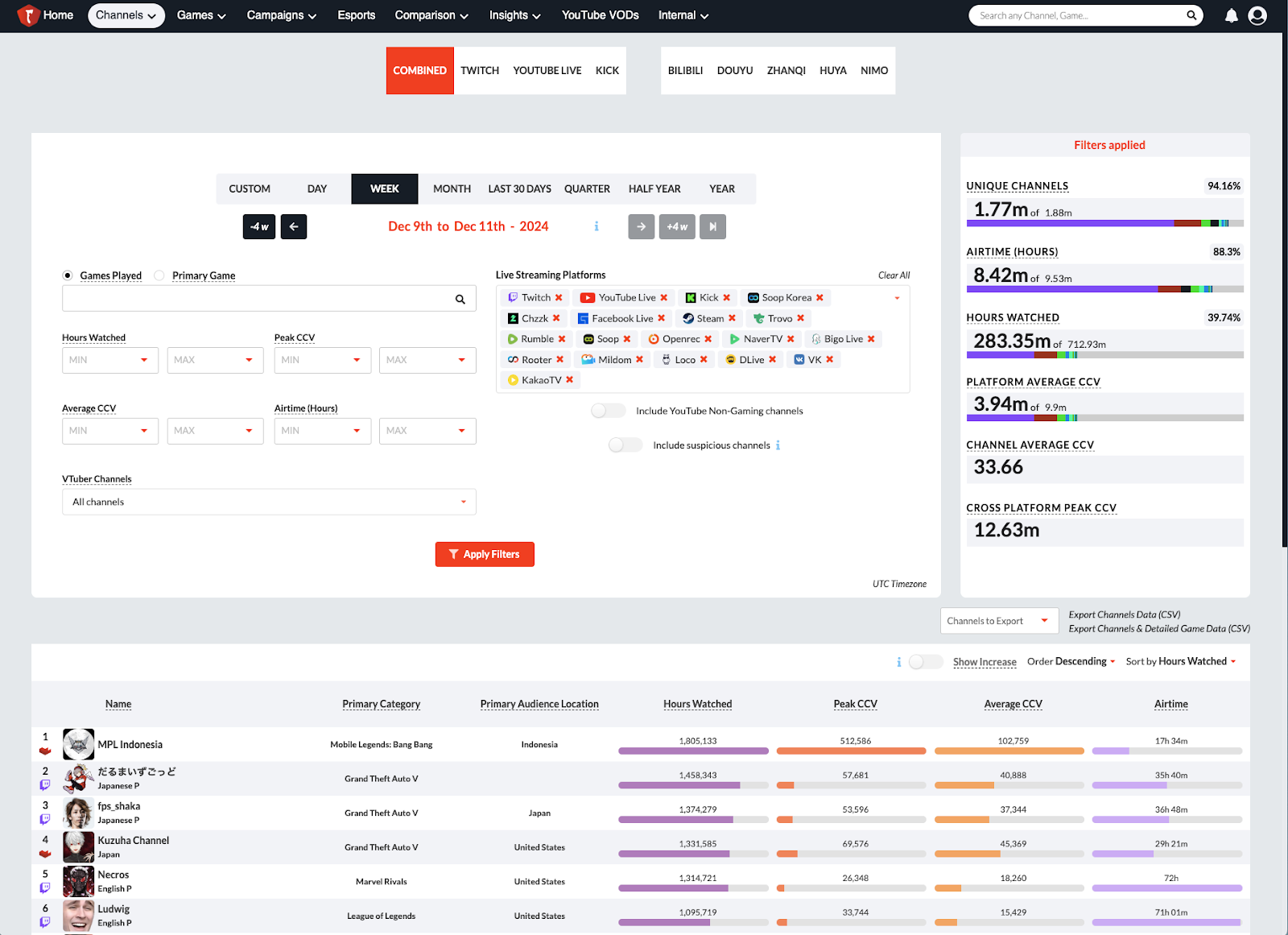This screenshot has height=935, width=1288.
Task: Remove Chzzk platform filter tag
Action: (x=556, y=318)
